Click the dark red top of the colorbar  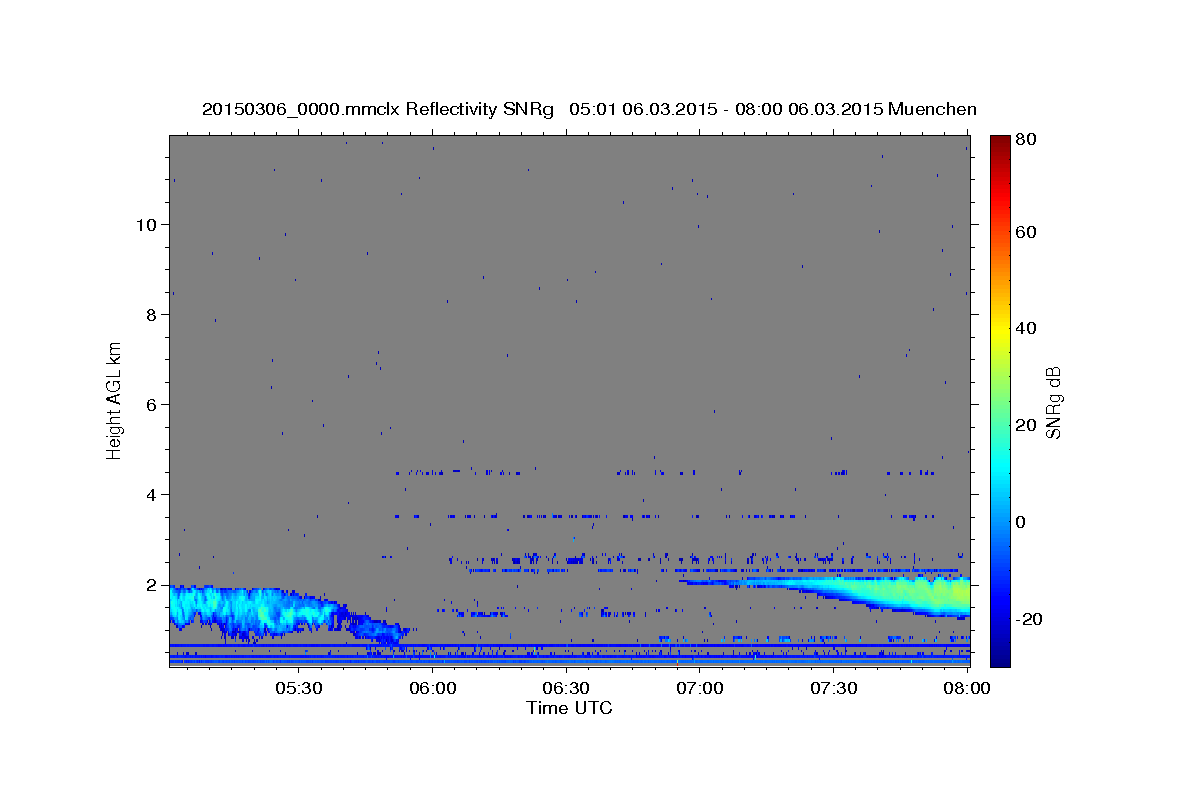click(x=999, y=143)
